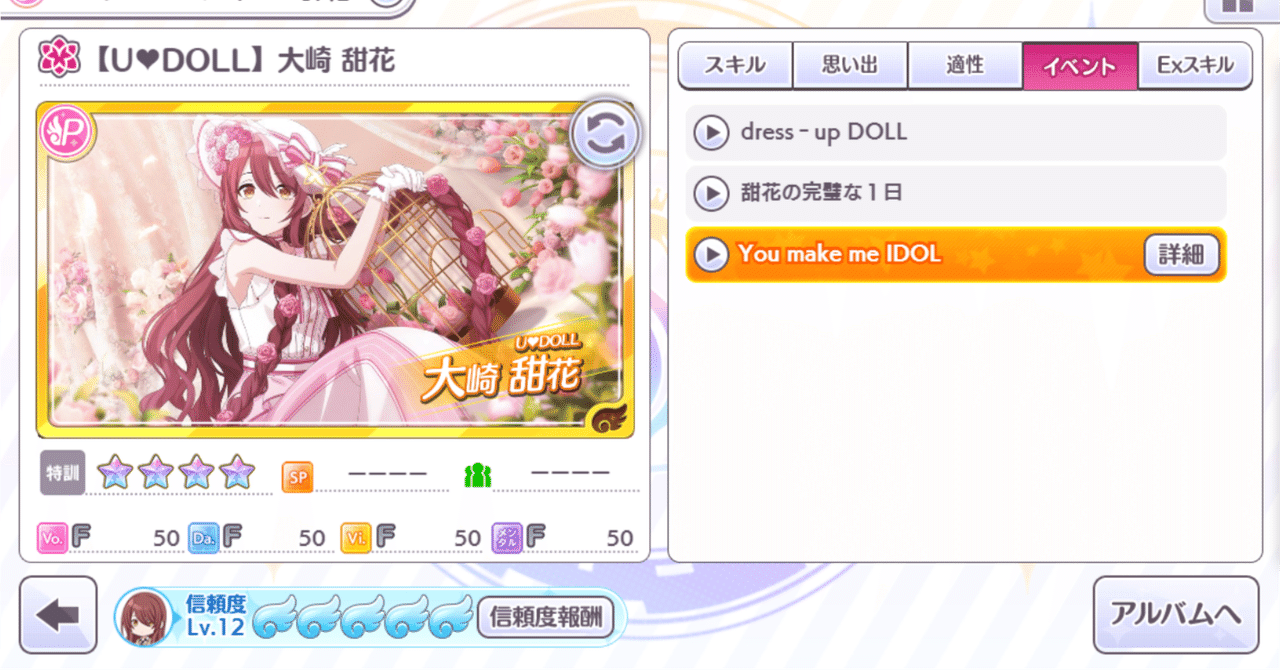Tap the Da. dance stat icon
This screenshot has width=1280, height=670.
coord(203,538)
